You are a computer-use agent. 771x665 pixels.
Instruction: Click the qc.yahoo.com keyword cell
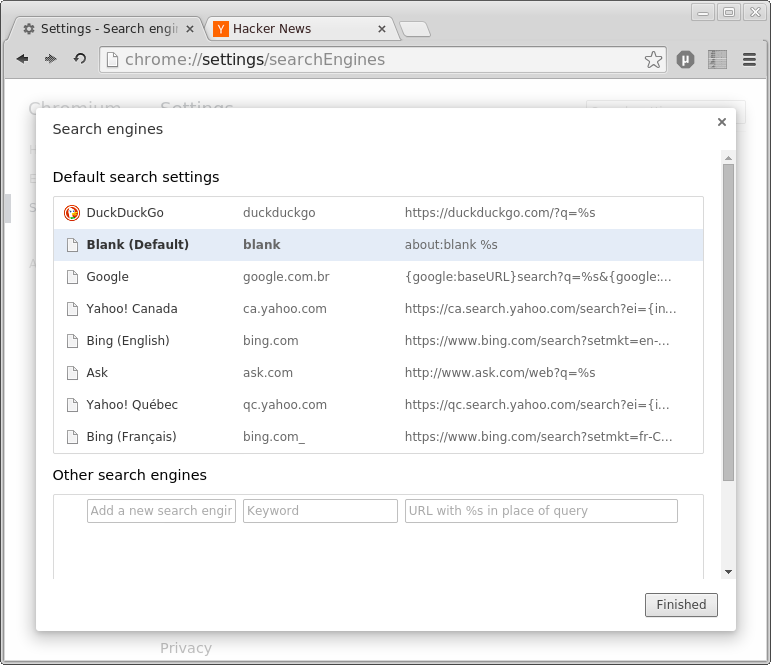pyautogui.click(x=285, y=405)
